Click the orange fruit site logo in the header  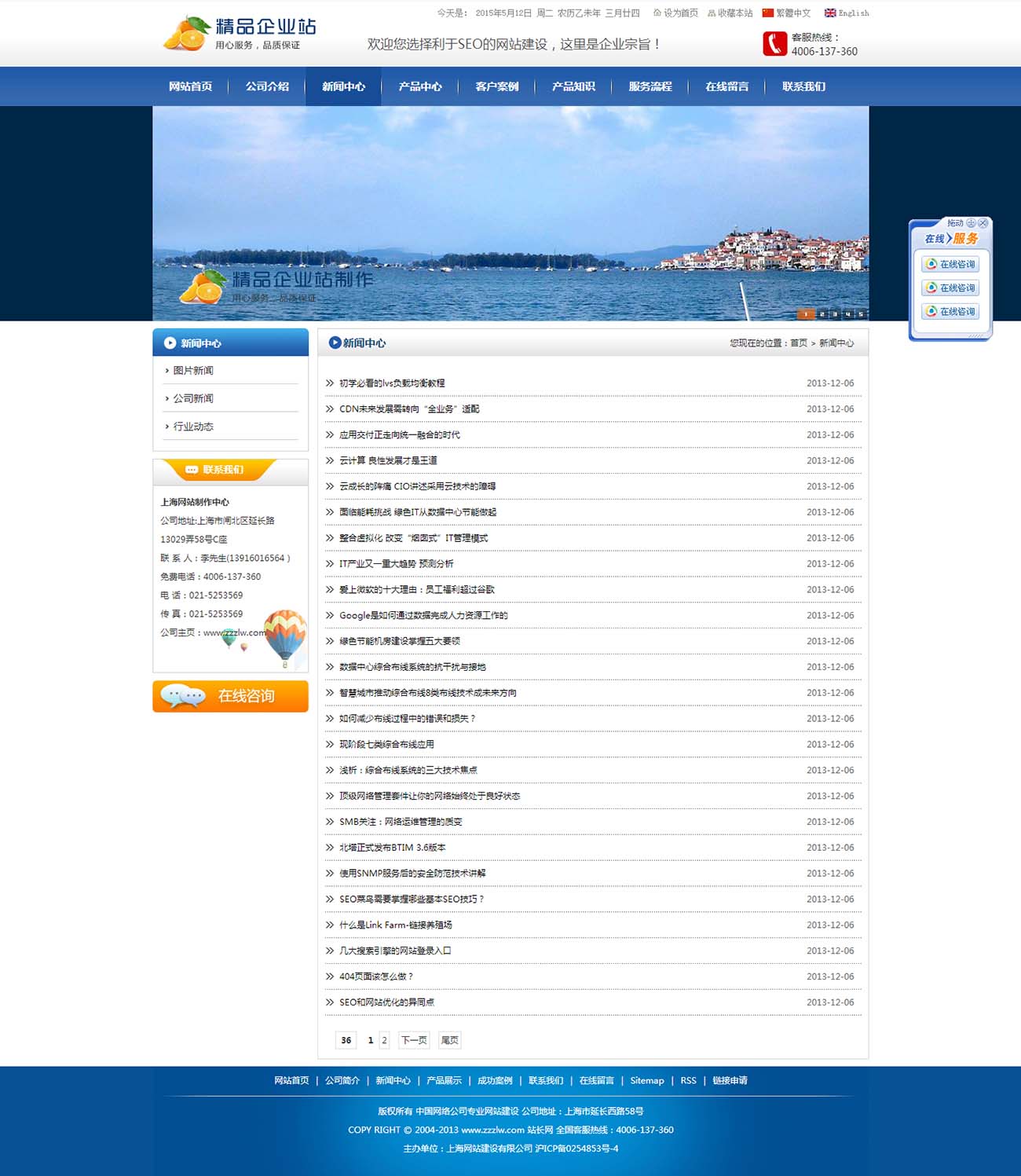point(240,34)
